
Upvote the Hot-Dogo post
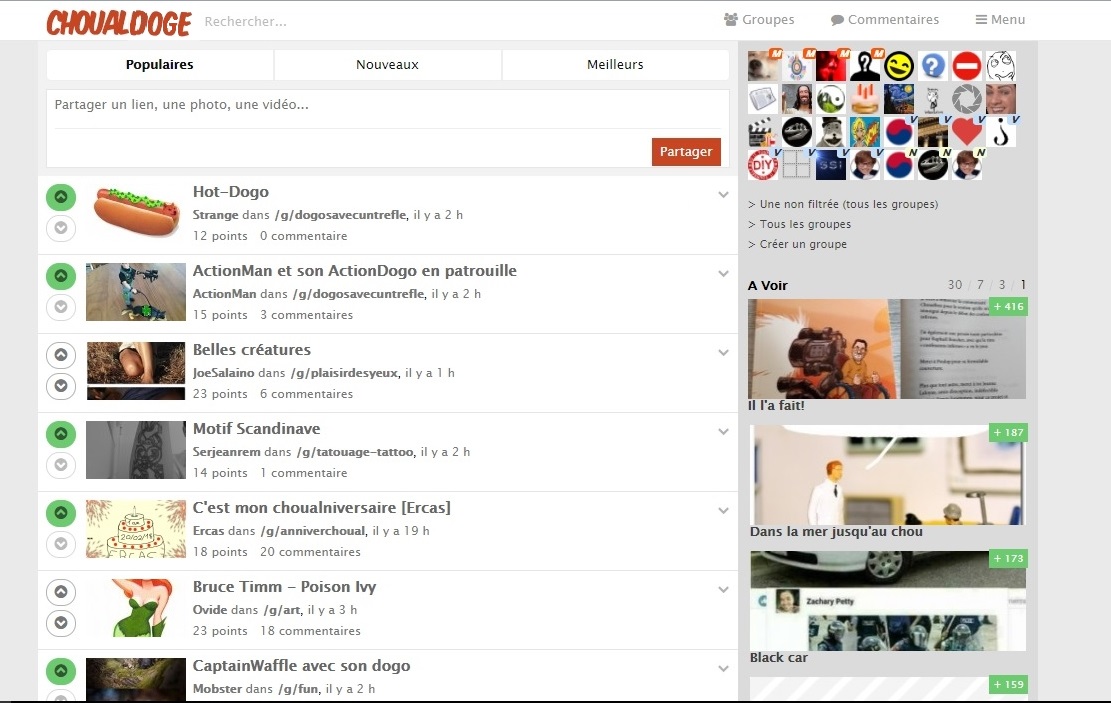click(x=61, y=197)
